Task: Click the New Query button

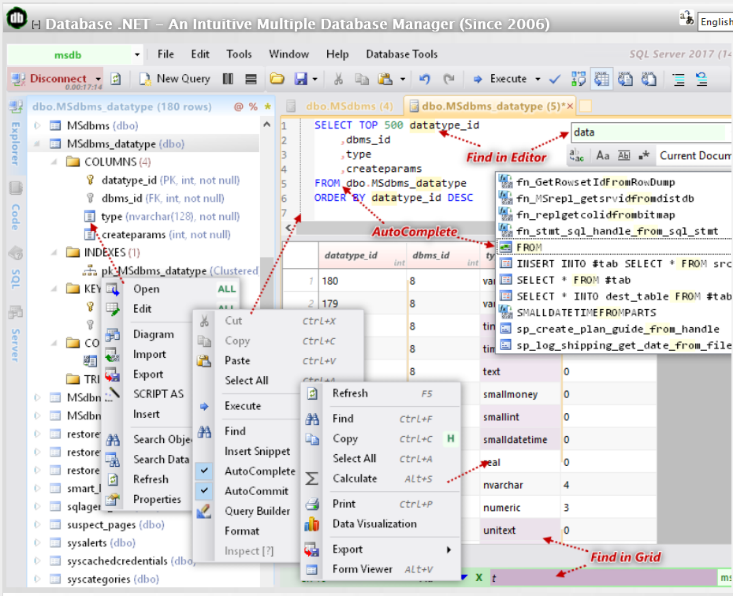Action: tap(175, 79)
